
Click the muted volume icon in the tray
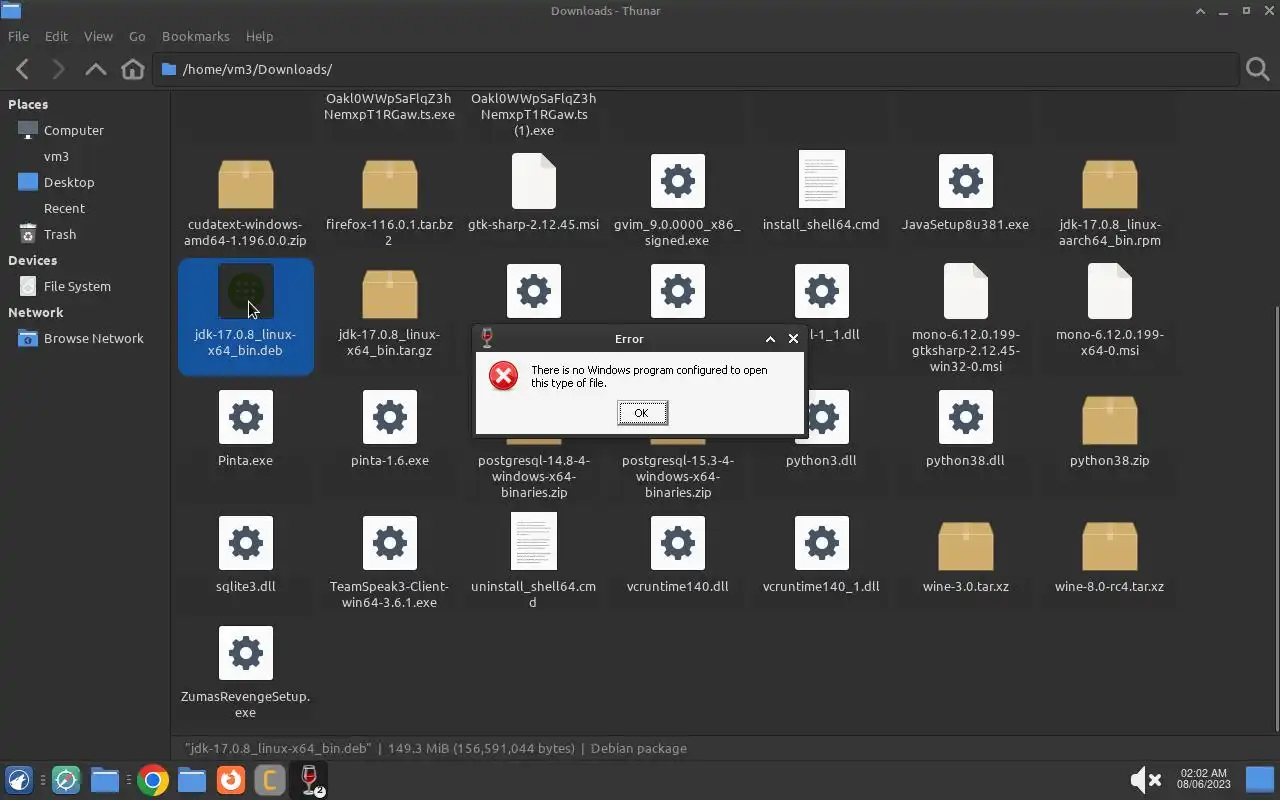coord(1145,780)
